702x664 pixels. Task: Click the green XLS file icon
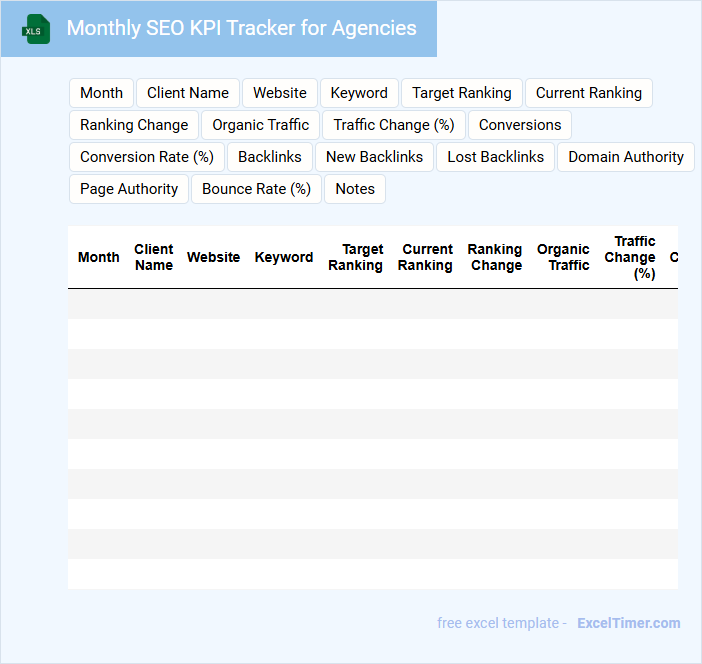pos(36,30)
